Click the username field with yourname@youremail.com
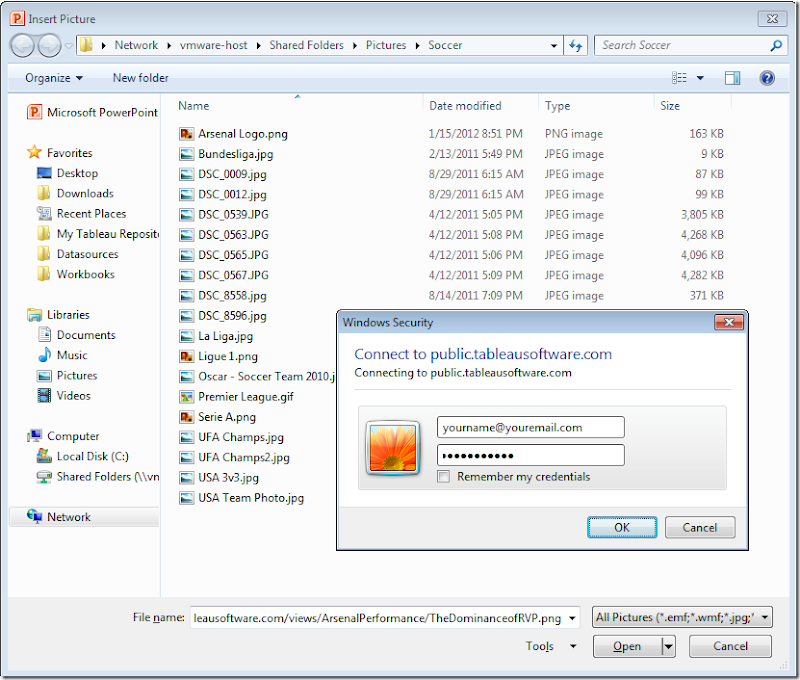This screenshot has width=800, height=680. tap(531, 427)
